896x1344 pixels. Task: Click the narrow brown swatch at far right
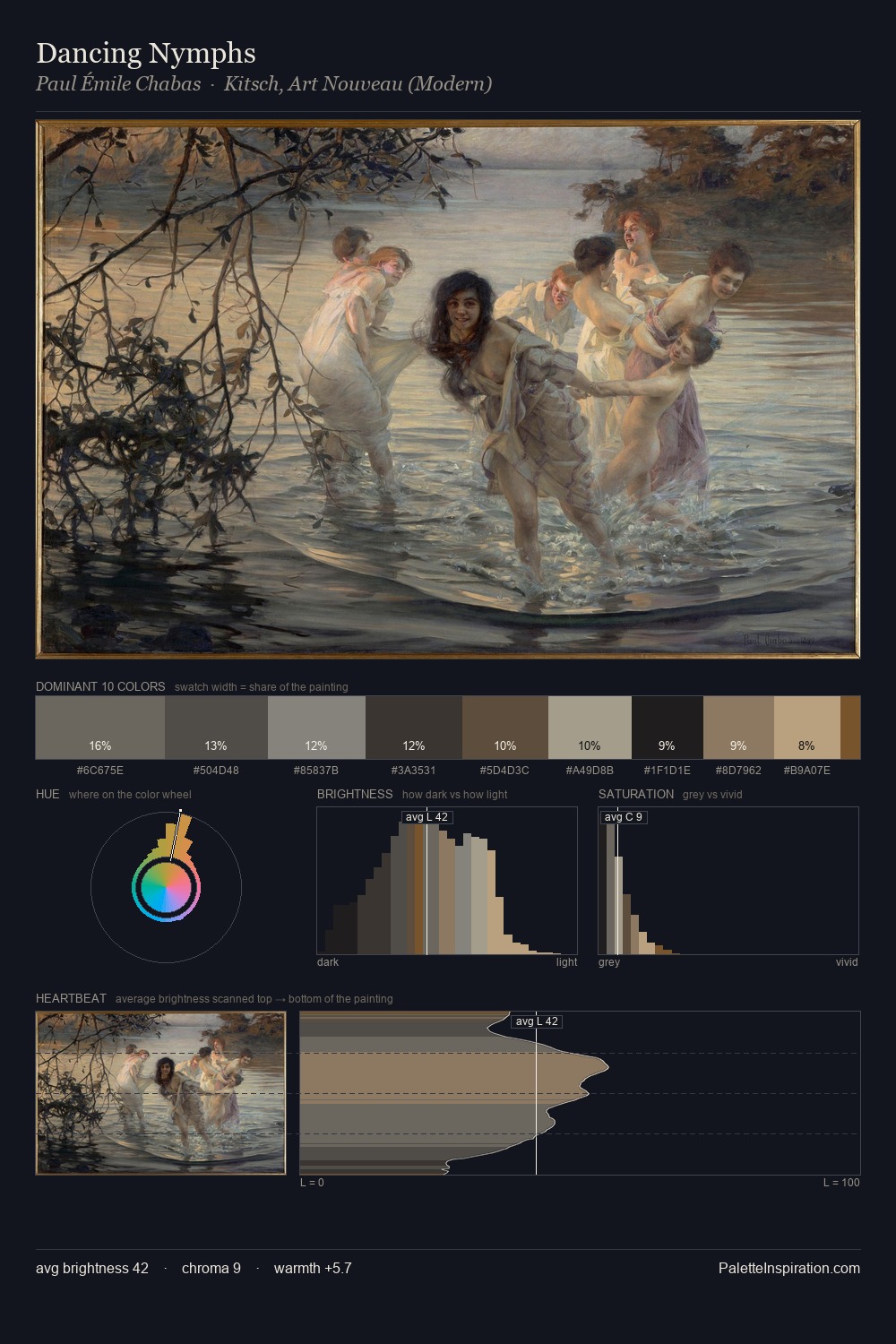tap(850, 728)
